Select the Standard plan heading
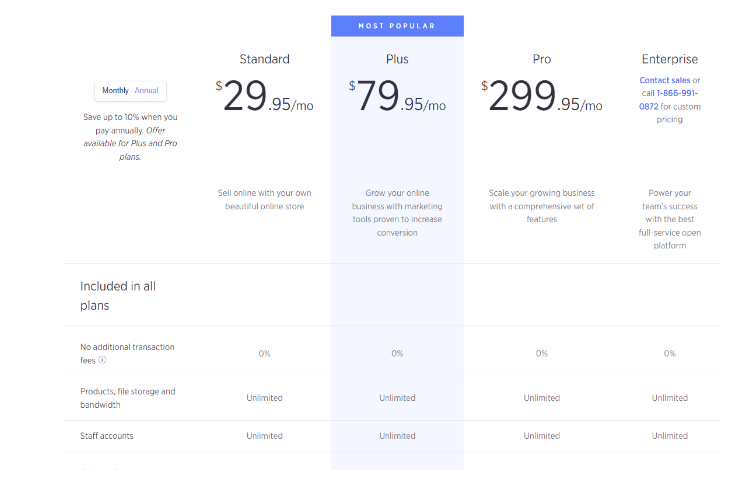Image resolution: width=738 pixels, height=484 pixels. pos(265,59)
